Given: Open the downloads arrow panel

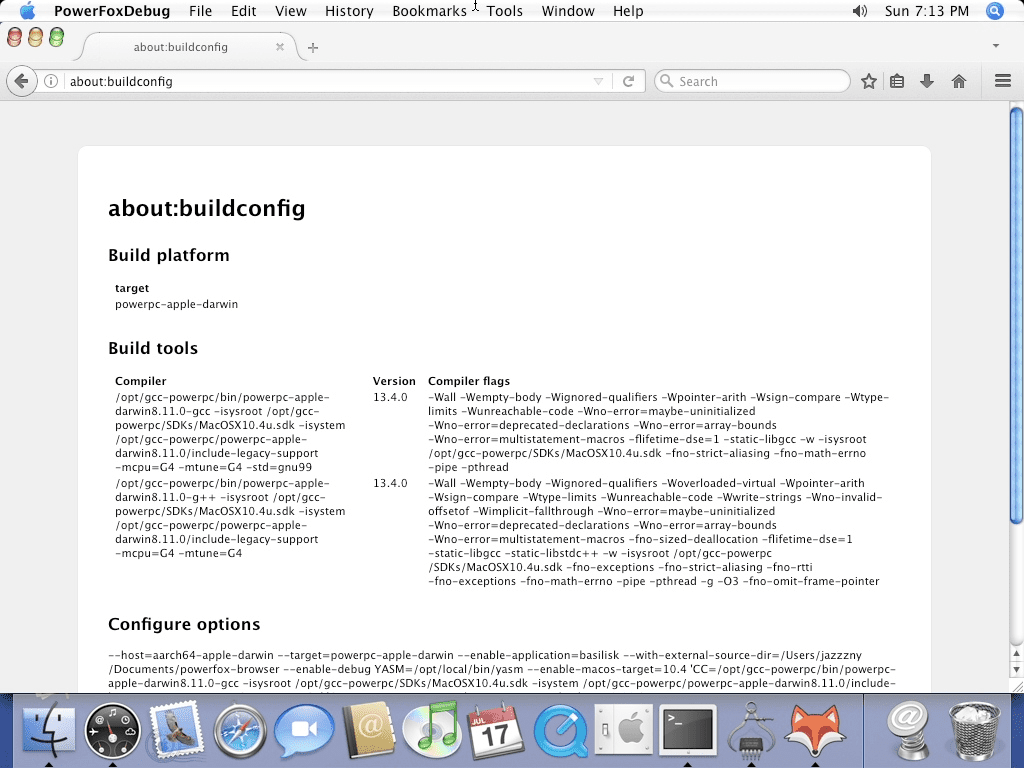Looking at the screenshot, I should (927, 81).
